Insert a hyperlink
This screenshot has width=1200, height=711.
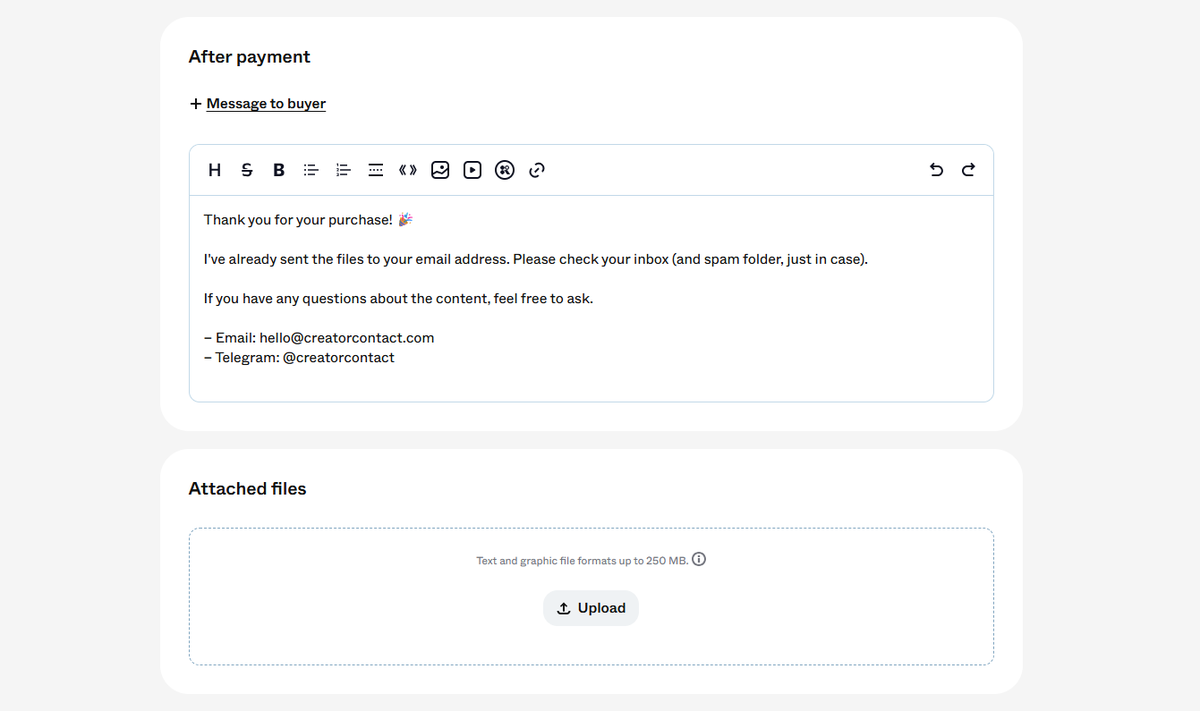pyautogui.click(x=537, y=170)
